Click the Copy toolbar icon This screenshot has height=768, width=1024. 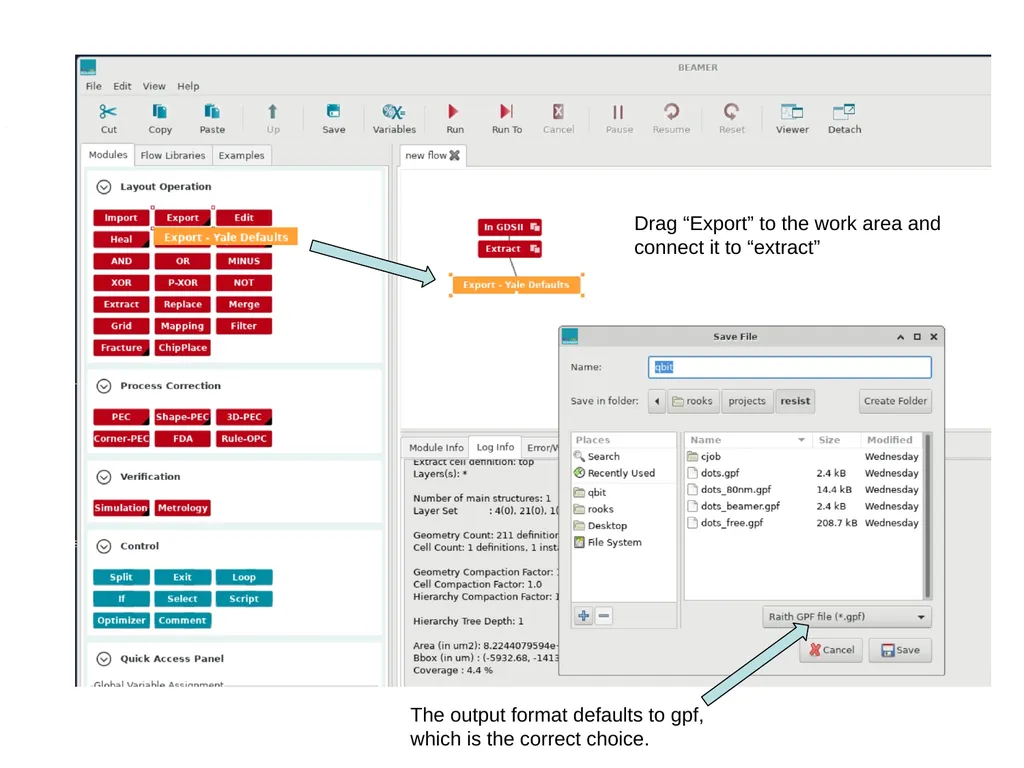pos(159,112)
